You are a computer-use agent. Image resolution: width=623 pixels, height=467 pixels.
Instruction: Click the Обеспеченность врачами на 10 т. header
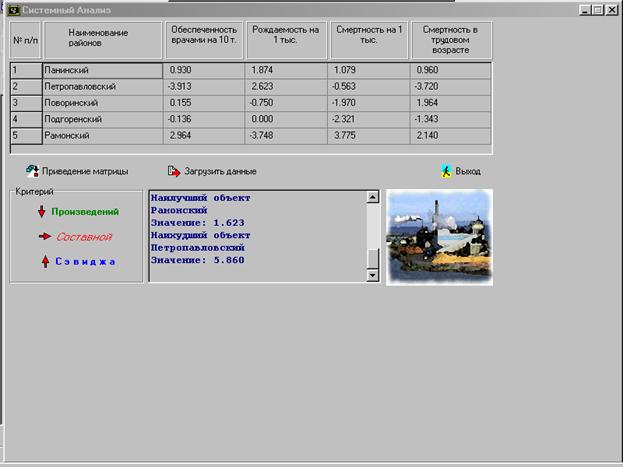204,38
